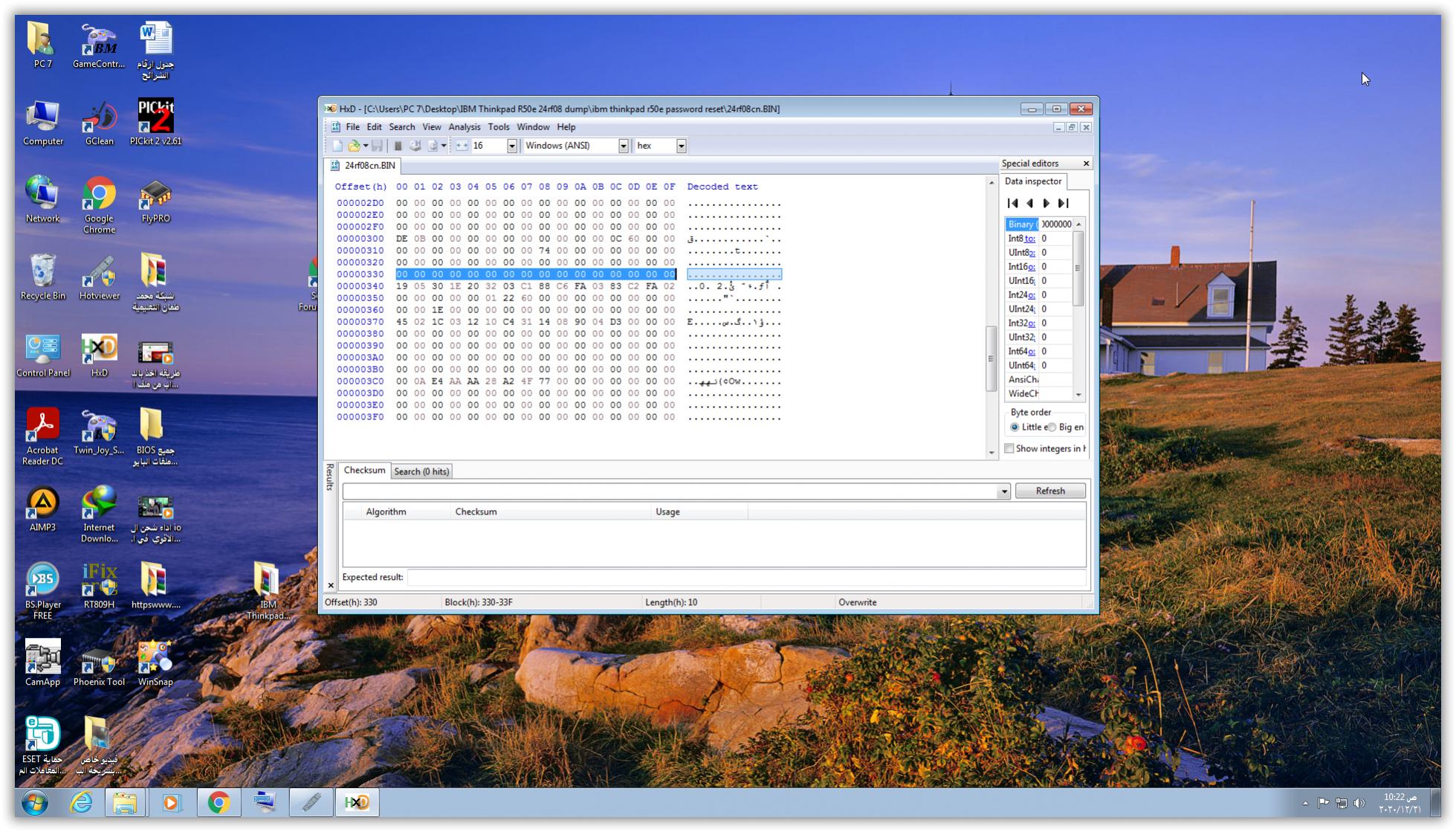Jump to last byte in Data inspector

pyautogui.click(x=1064, y=203)
